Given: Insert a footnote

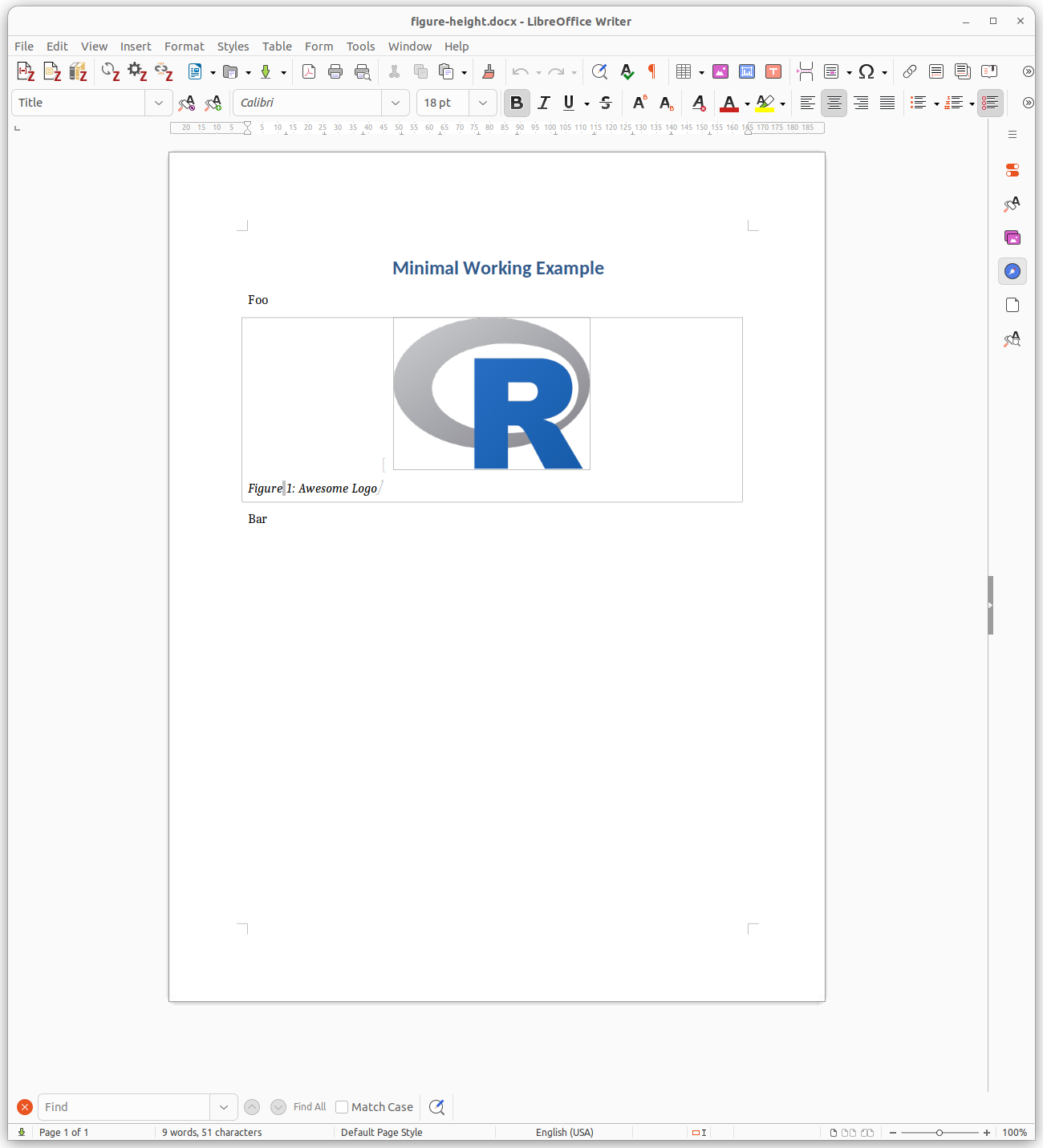Looking at the screenshot, I should tap(936, 72).
